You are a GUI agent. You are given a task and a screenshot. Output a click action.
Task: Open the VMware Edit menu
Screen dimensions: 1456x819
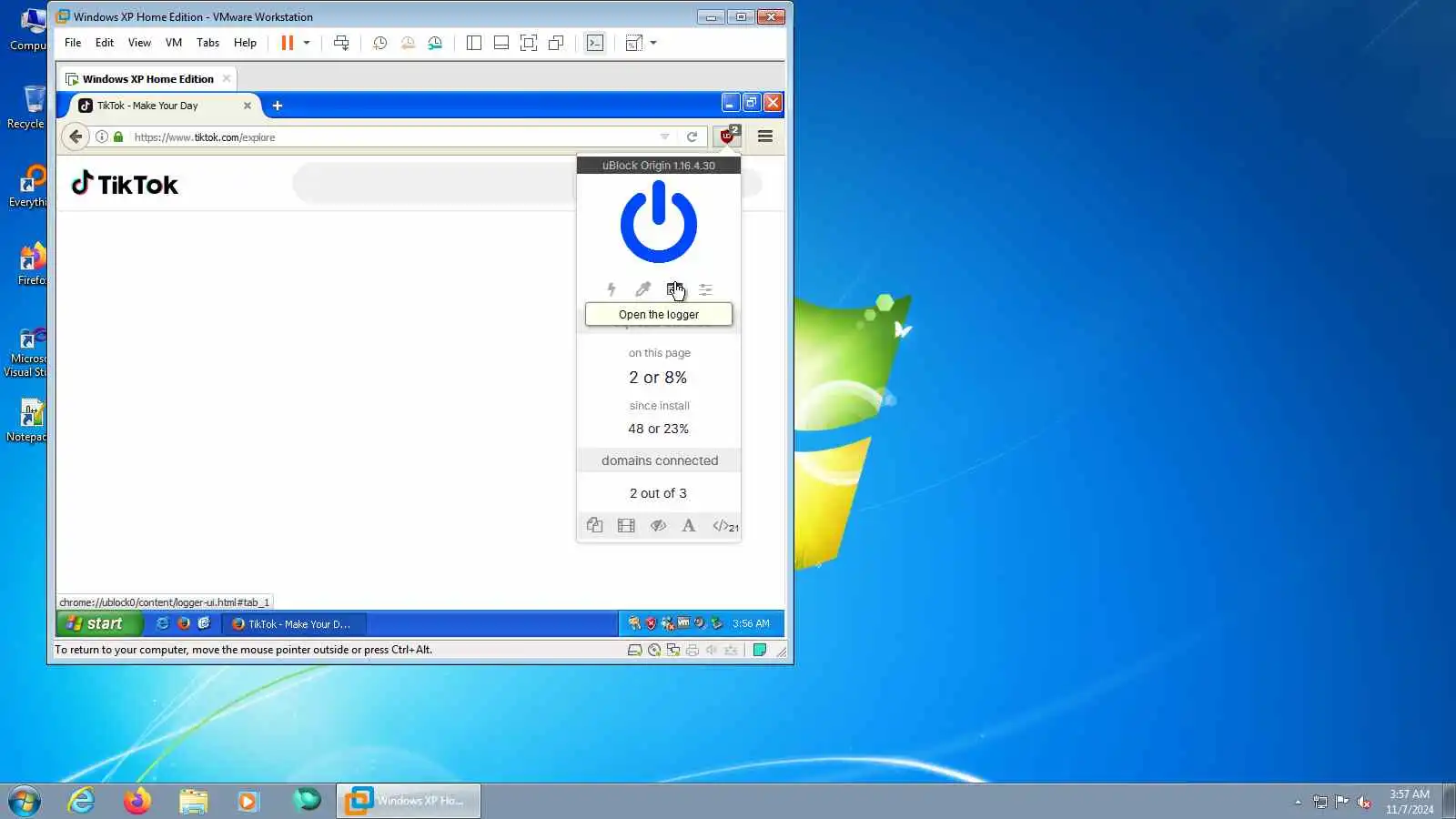pos(105,43)
